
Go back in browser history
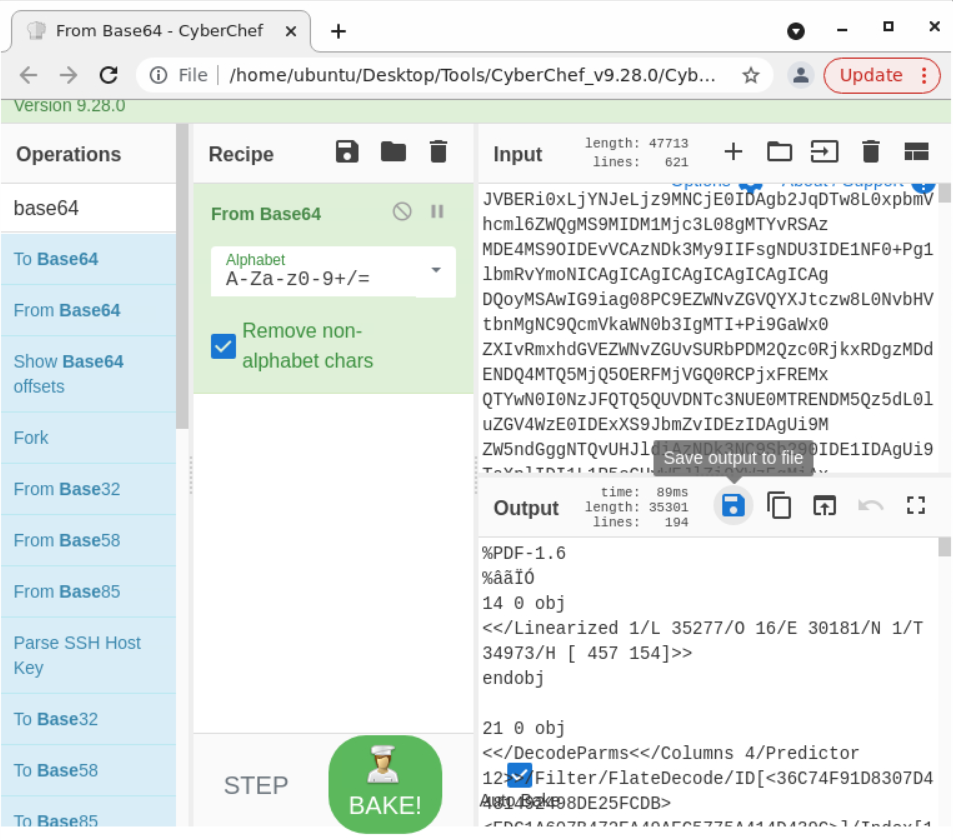29,75
